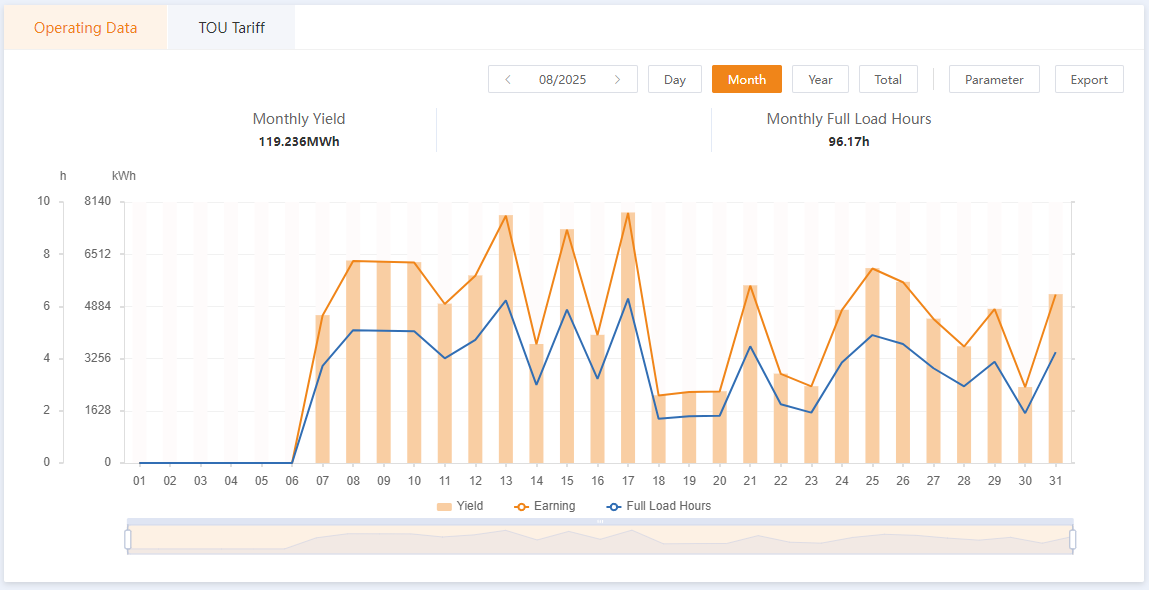1149x590 pixels.
Task: Toggle Full Load Hours legend item
Action: coord(659,506)
